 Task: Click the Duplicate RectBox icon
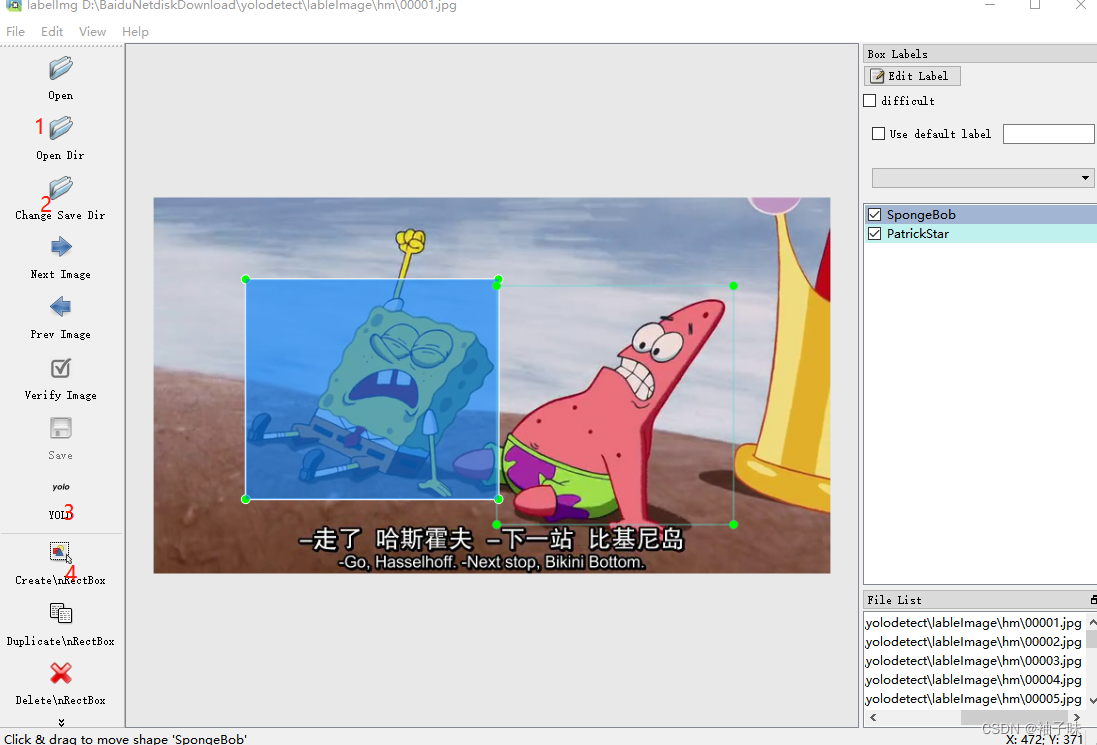pyautogui.click(x=61, y=613)
